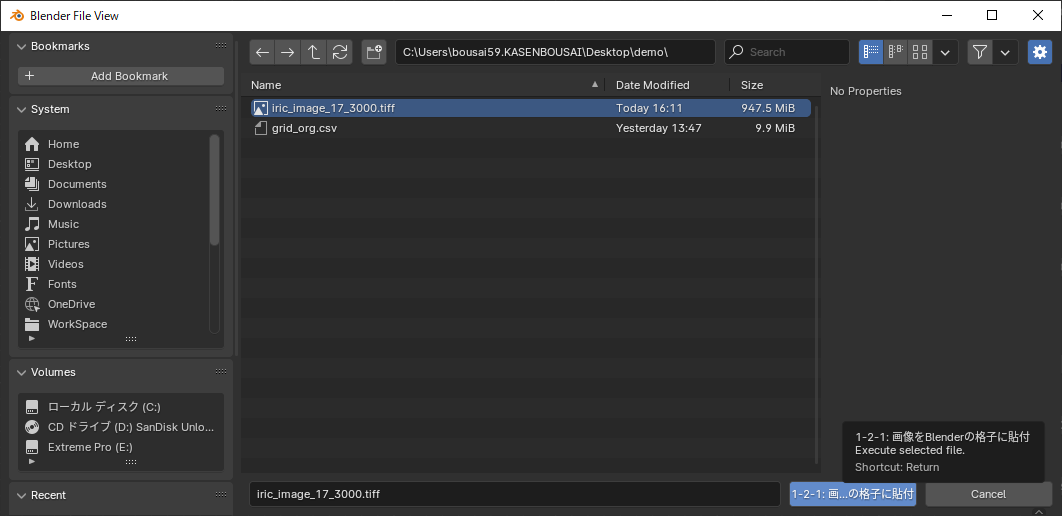Click Bookmarks panel drag grip dots
Screen dimensions: 1062x516
(x=221, y=46)
